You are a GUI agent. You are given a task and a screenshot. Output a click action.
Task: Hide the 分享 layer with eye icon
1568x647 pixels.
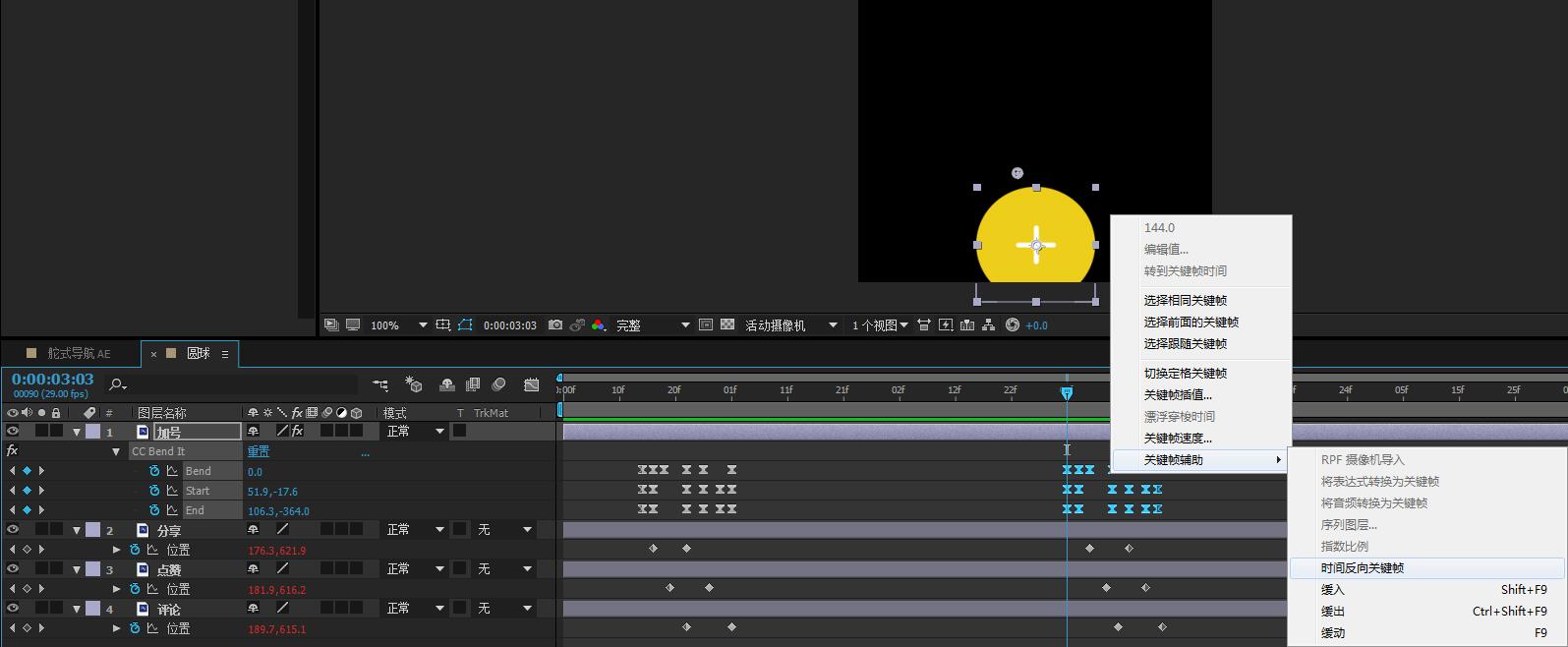(x=13, y=530)
